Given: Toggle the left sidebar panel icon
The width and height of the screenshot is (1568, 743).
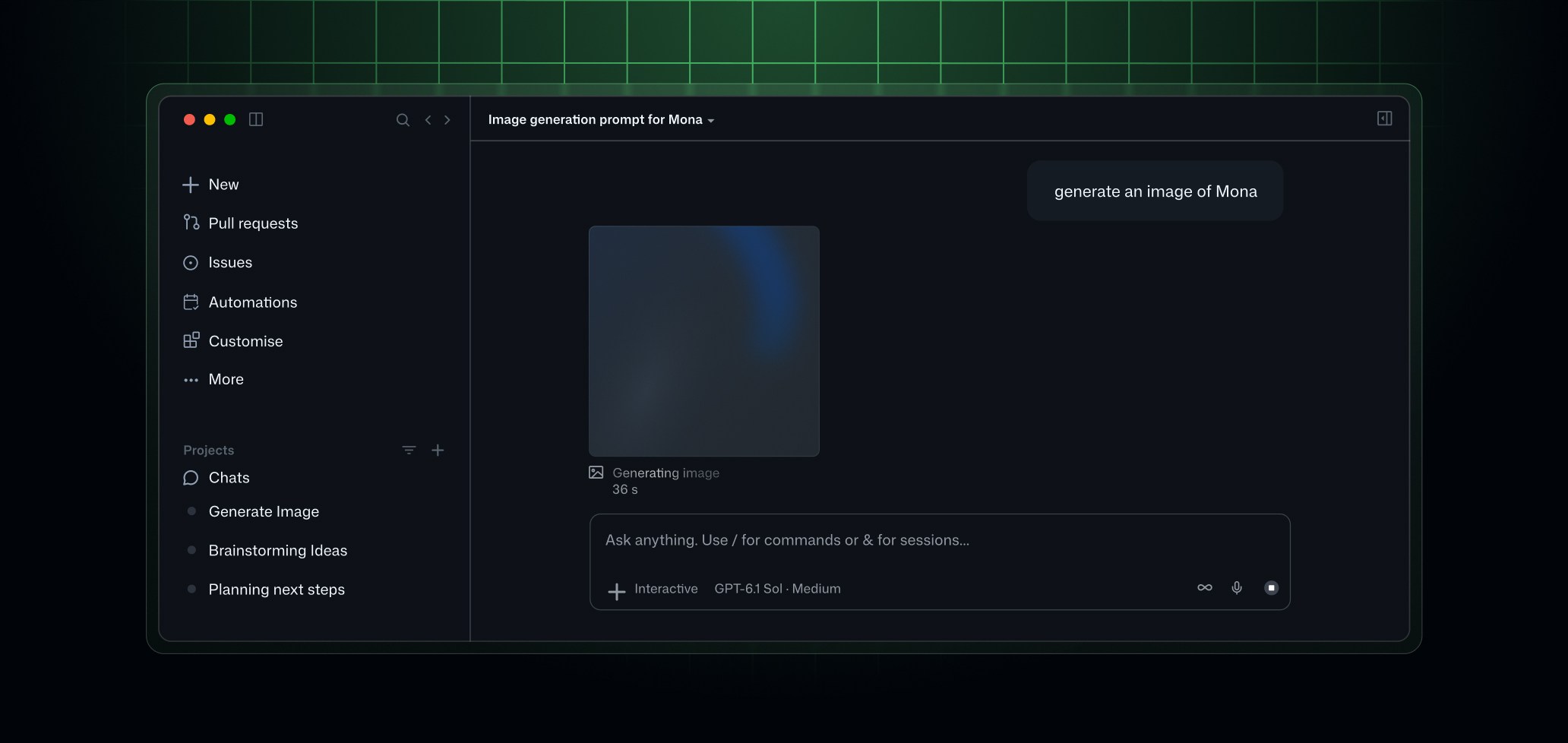Looking at the screenshot, I should tap(256, 119).
